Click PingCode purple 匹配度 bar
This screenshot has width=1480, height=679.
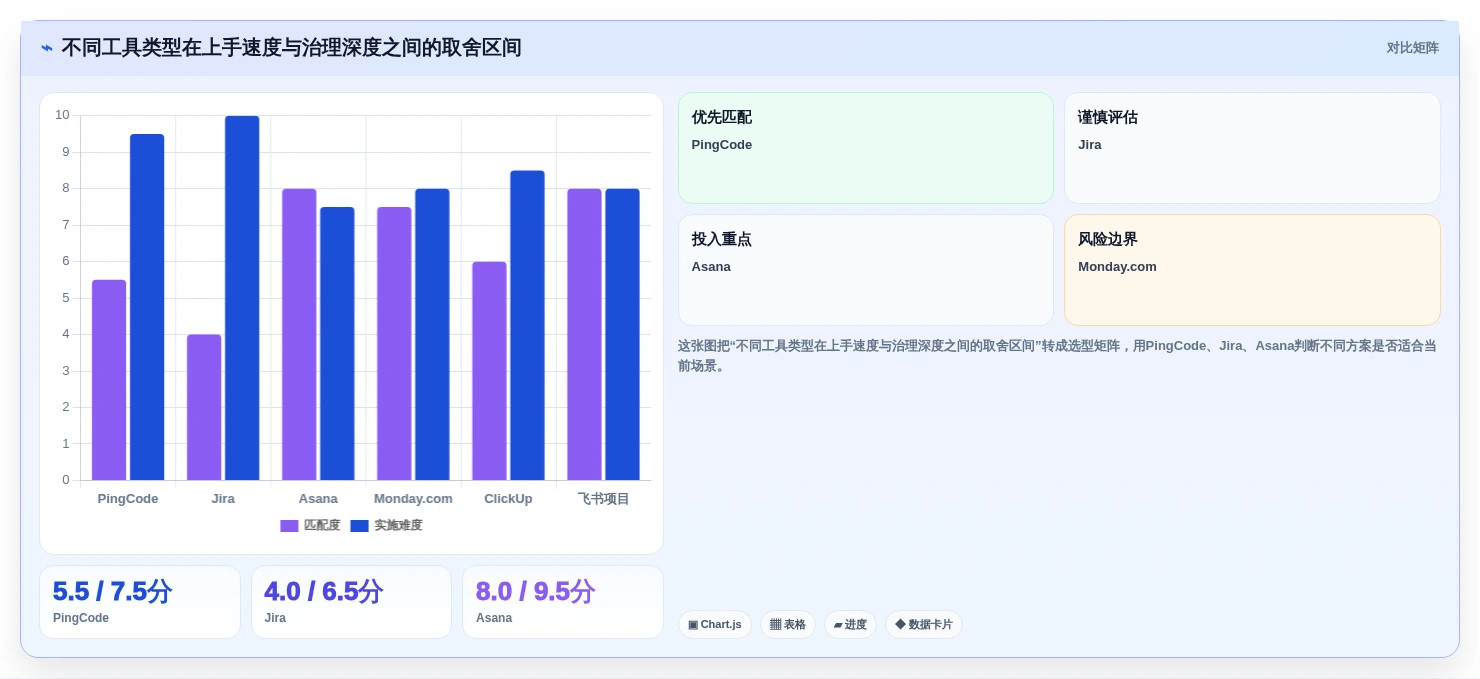coord(109,380)
